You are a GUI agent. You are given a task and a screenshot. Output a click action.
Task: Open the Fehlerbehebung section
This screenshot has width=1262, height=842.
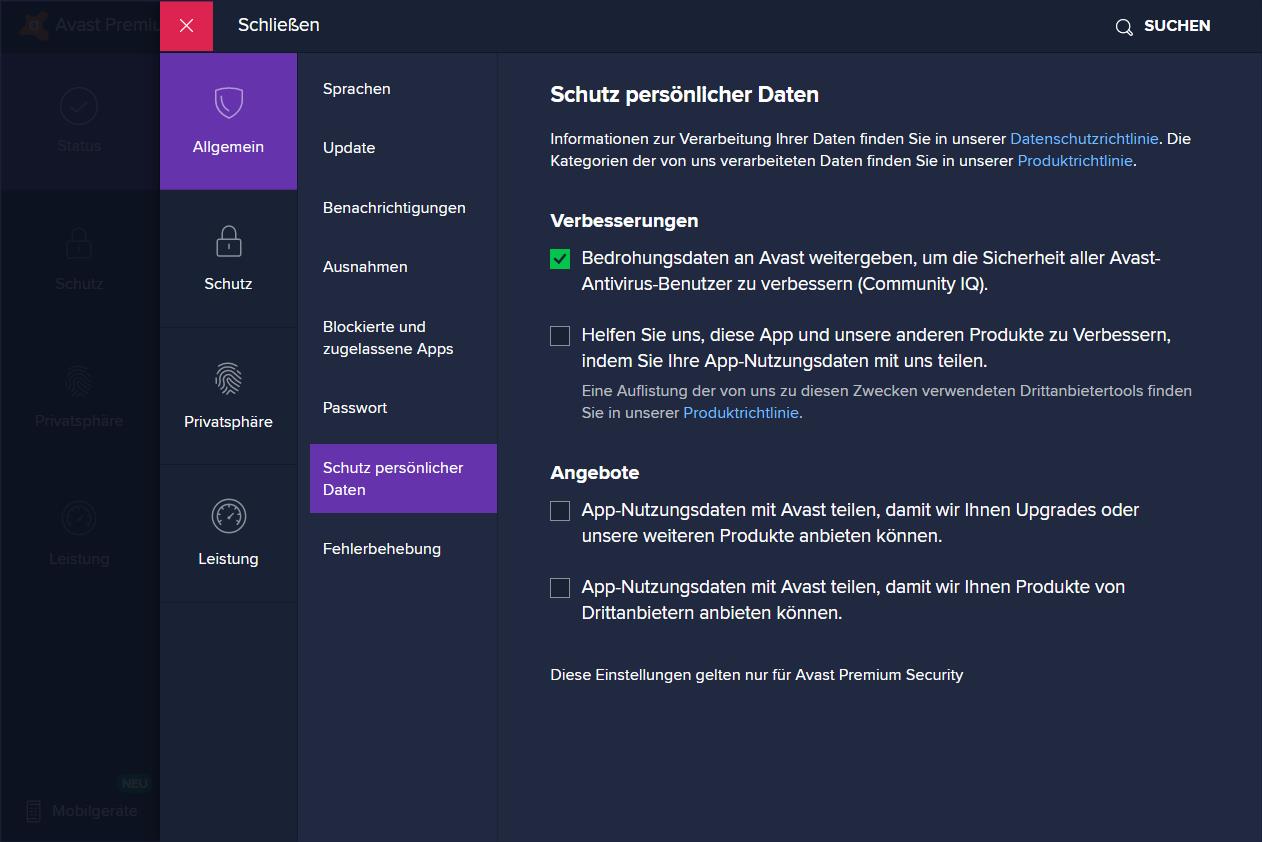[382, 549]
